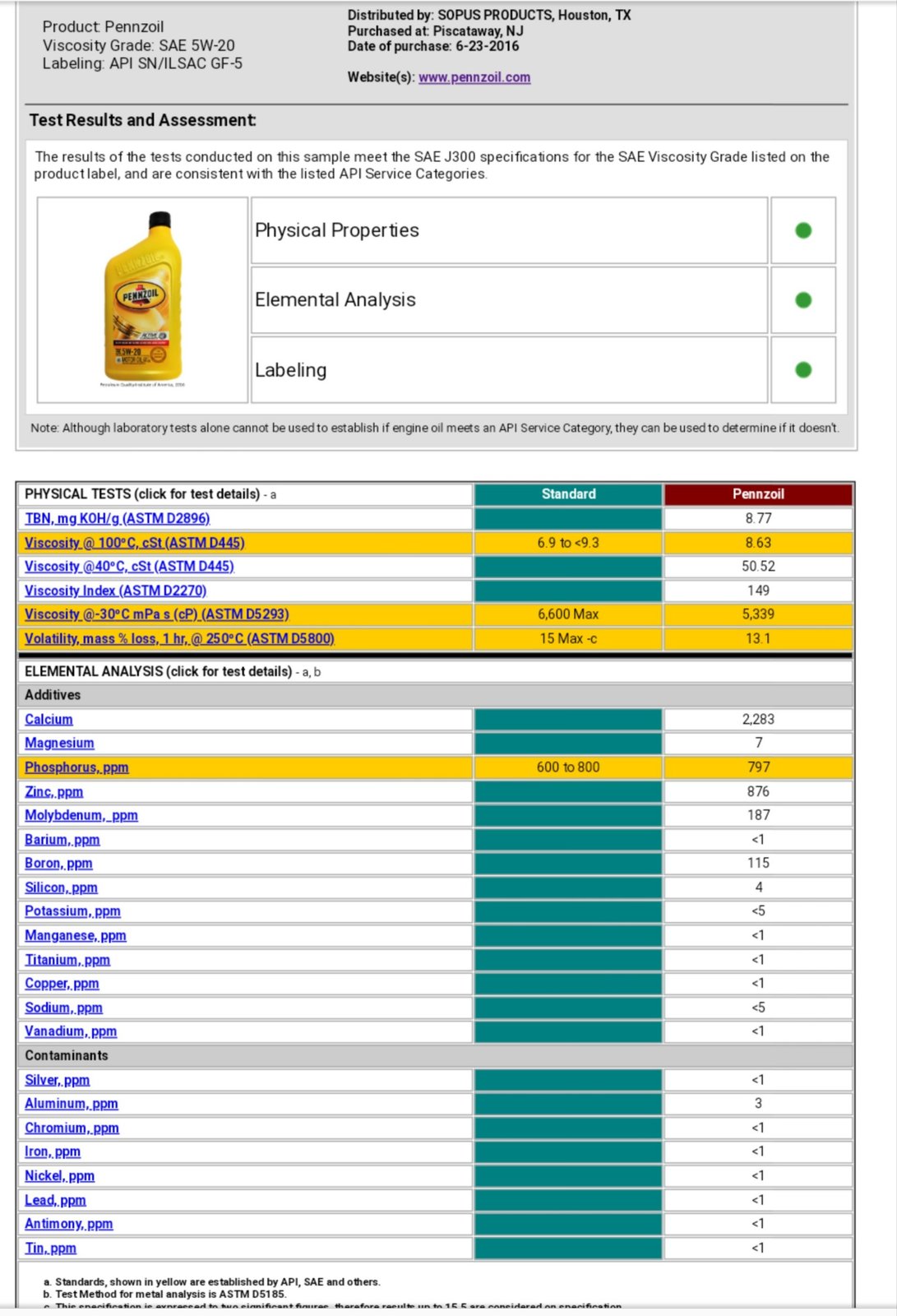The width and height of the screenshot is (897, 1316).
Task: Select the Magnesium value 7
Action: (758, 744)
